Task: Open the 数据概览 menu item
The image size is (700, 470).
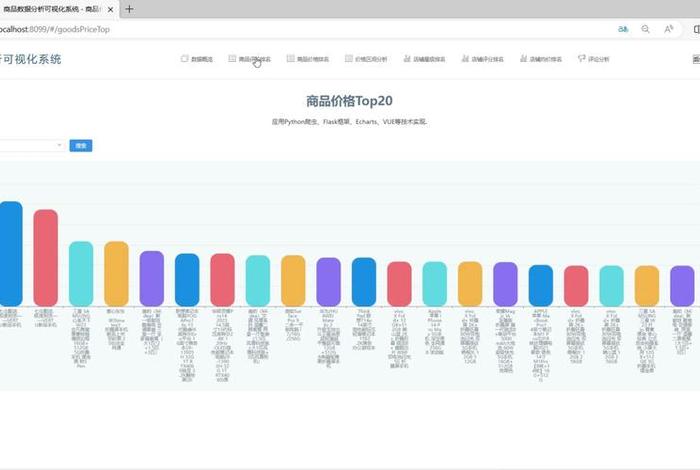Action: pos(197,59)
